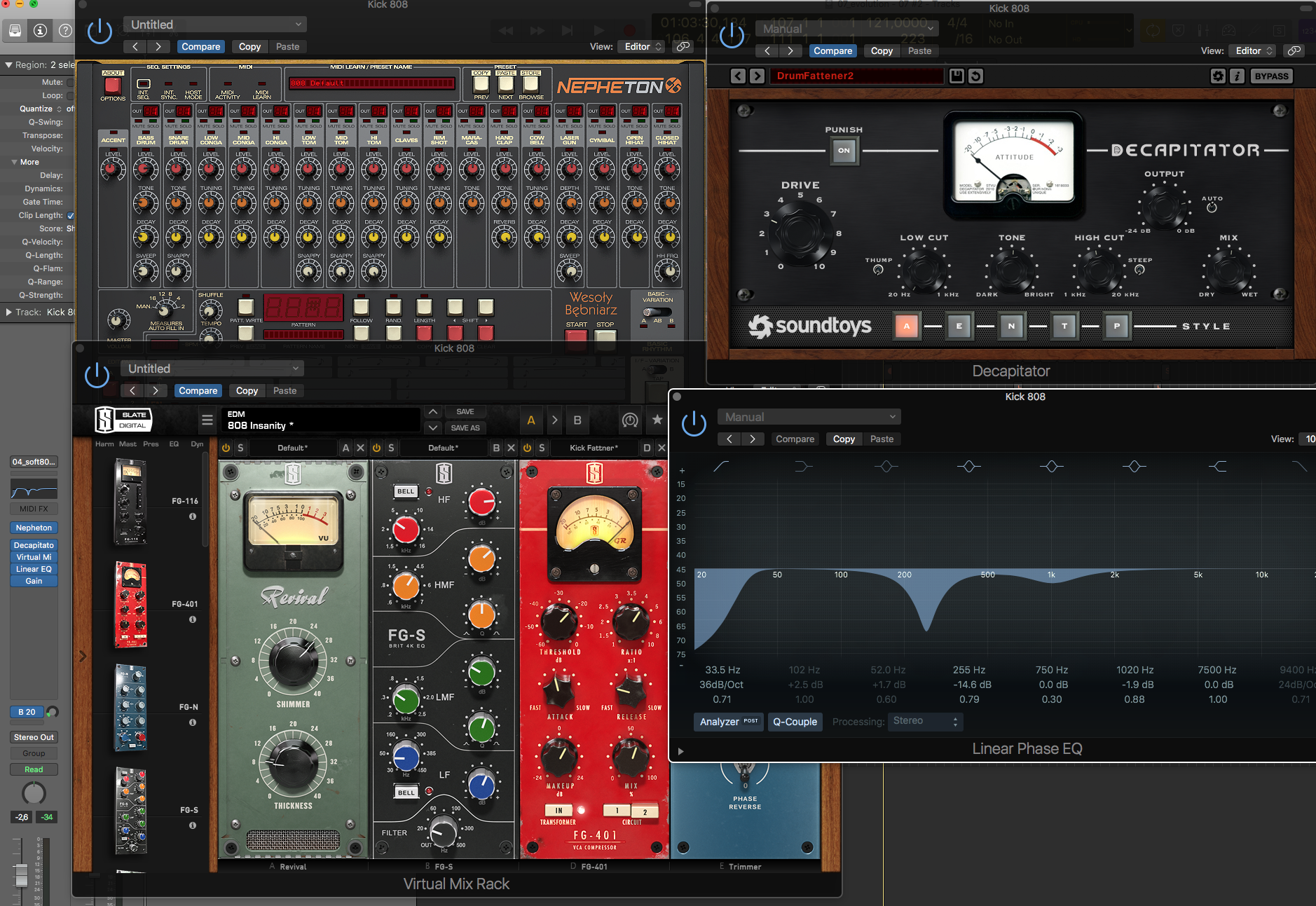1316x906 pixels.
Task: Open the Logic inspector info icon
Action: (x=40, y=30)
